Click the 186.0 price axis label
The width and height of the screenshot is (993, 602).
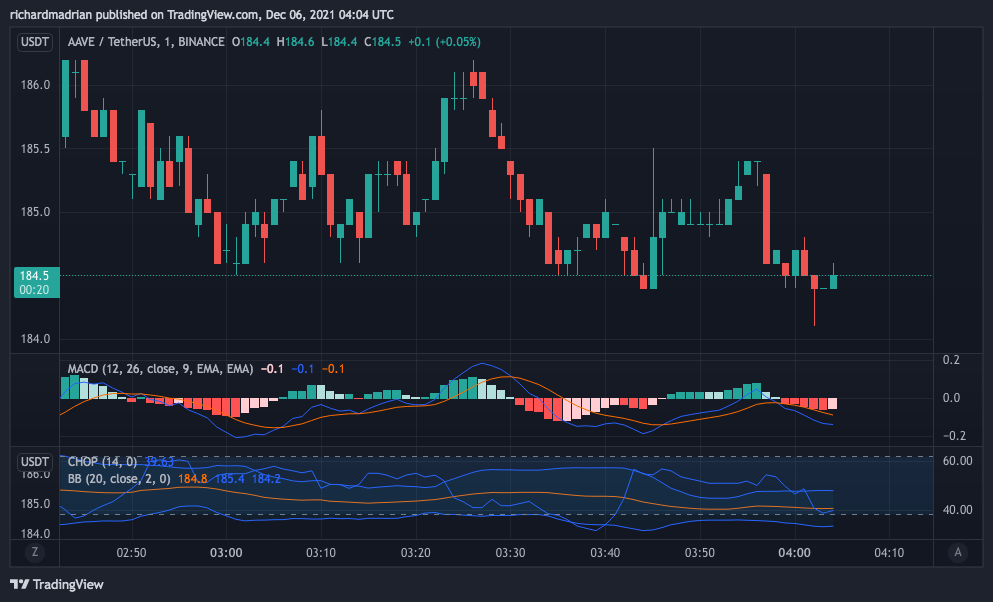pyautogui.click(x=35, y=85)
